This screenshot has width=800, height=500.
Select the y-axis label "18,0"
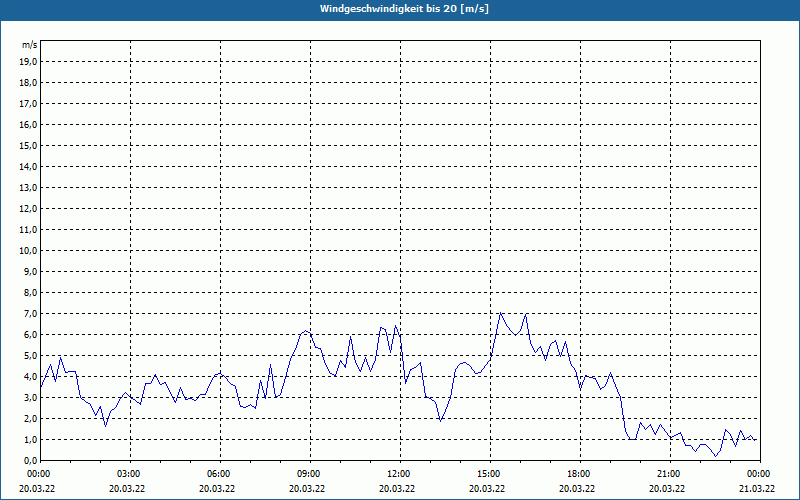pos(29,83)
